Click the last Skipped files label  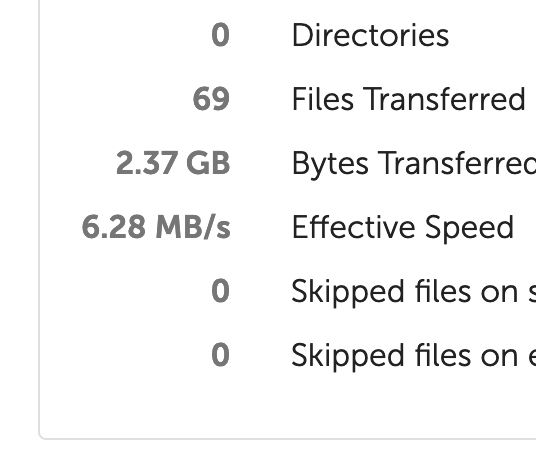414,356
